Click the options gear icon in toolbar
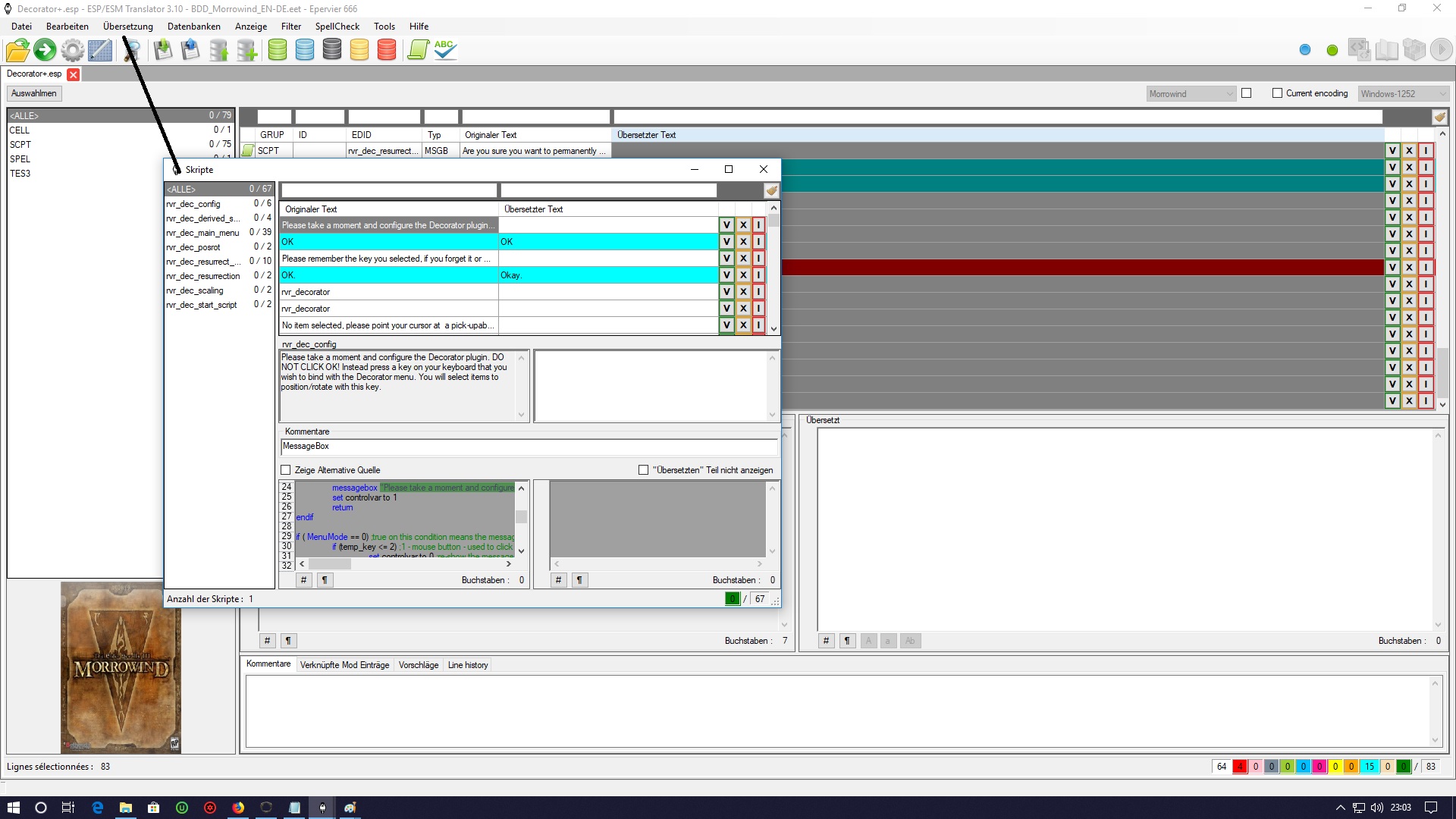The image size is (1456, 819). click(x=72, y=51)
